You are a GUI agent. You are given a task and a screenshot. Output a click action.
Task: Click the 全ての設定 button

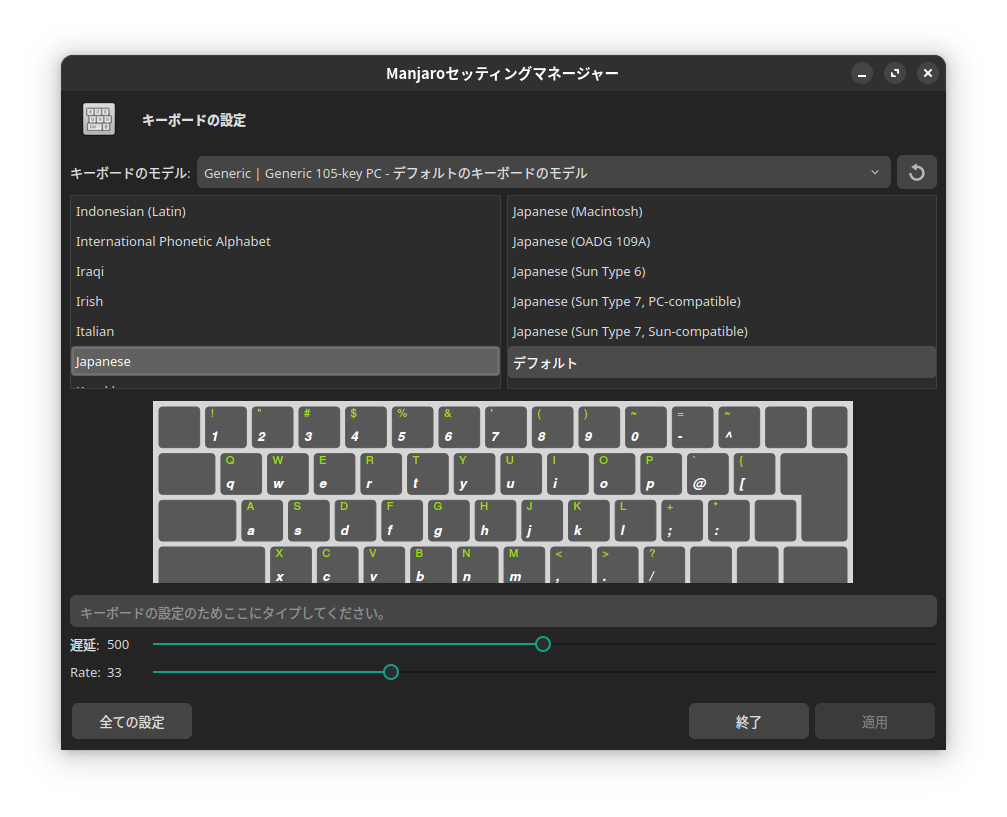coord(132,721)
